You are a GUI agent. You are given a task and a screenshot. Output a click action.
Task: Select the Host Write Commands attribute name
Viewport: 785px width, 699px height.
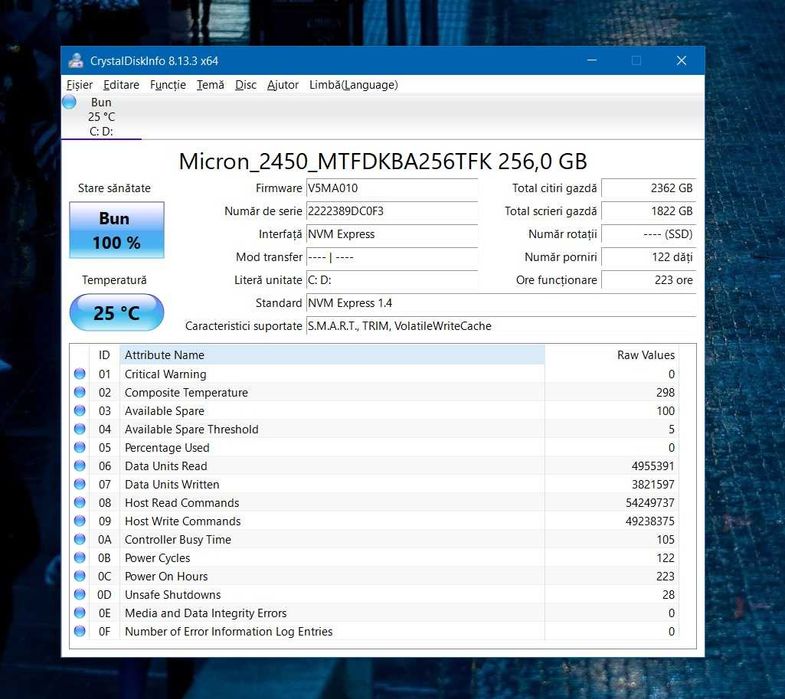pyautogui.click(x=183, y=521)
